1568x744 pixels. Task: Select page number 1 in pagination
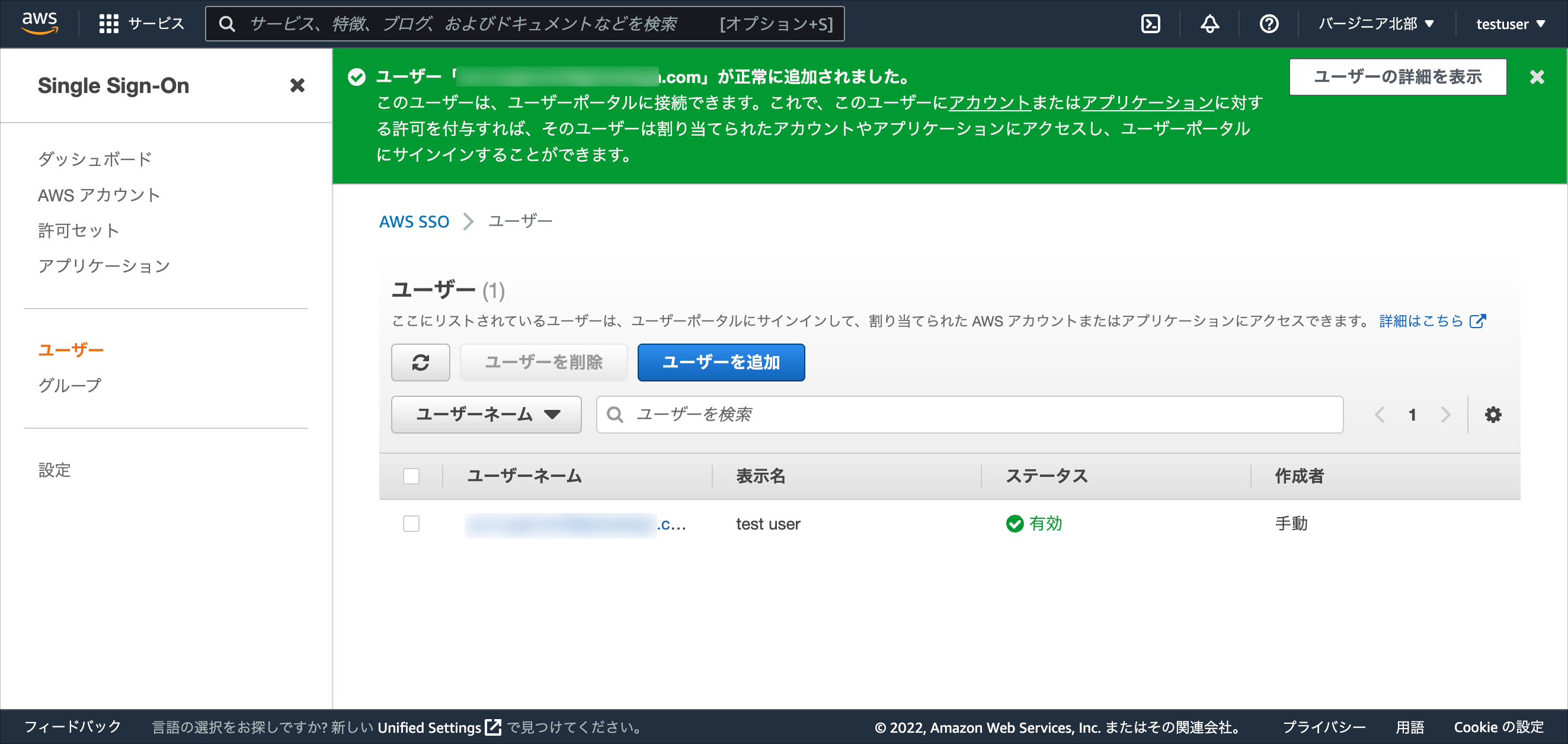tap(1412, 414)
